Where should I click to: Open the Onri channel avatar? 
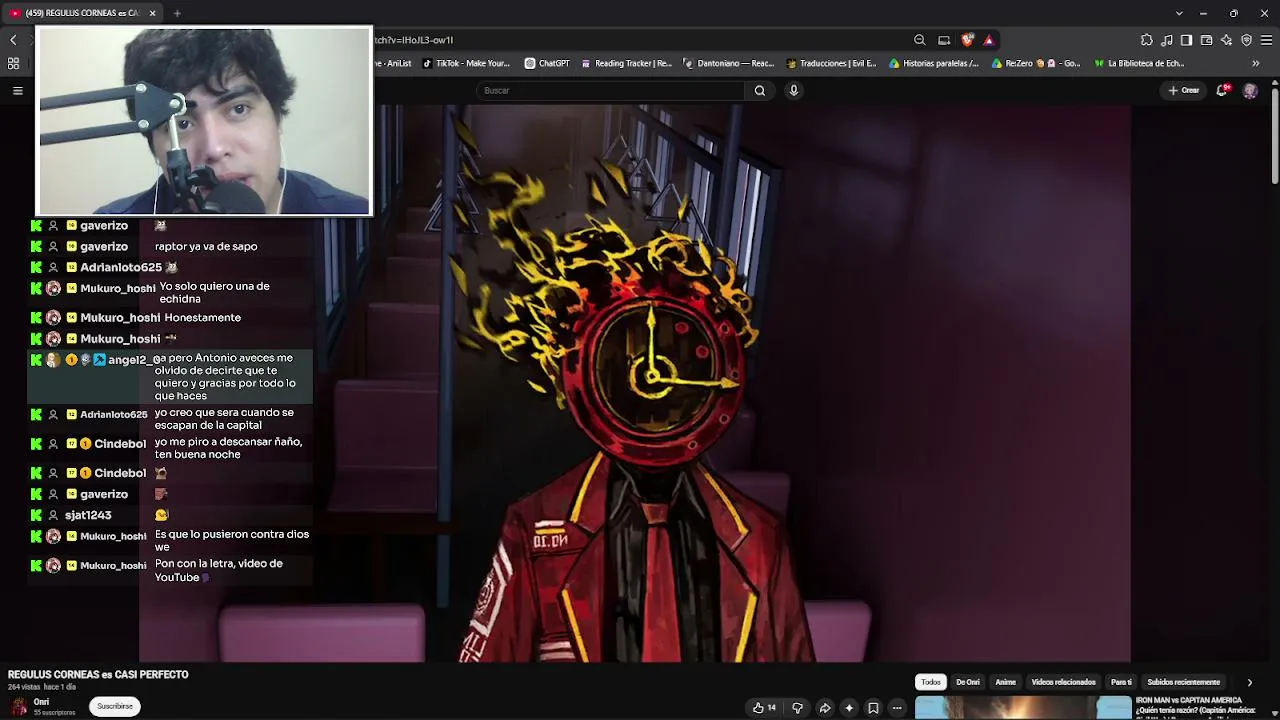click(18, 706)
